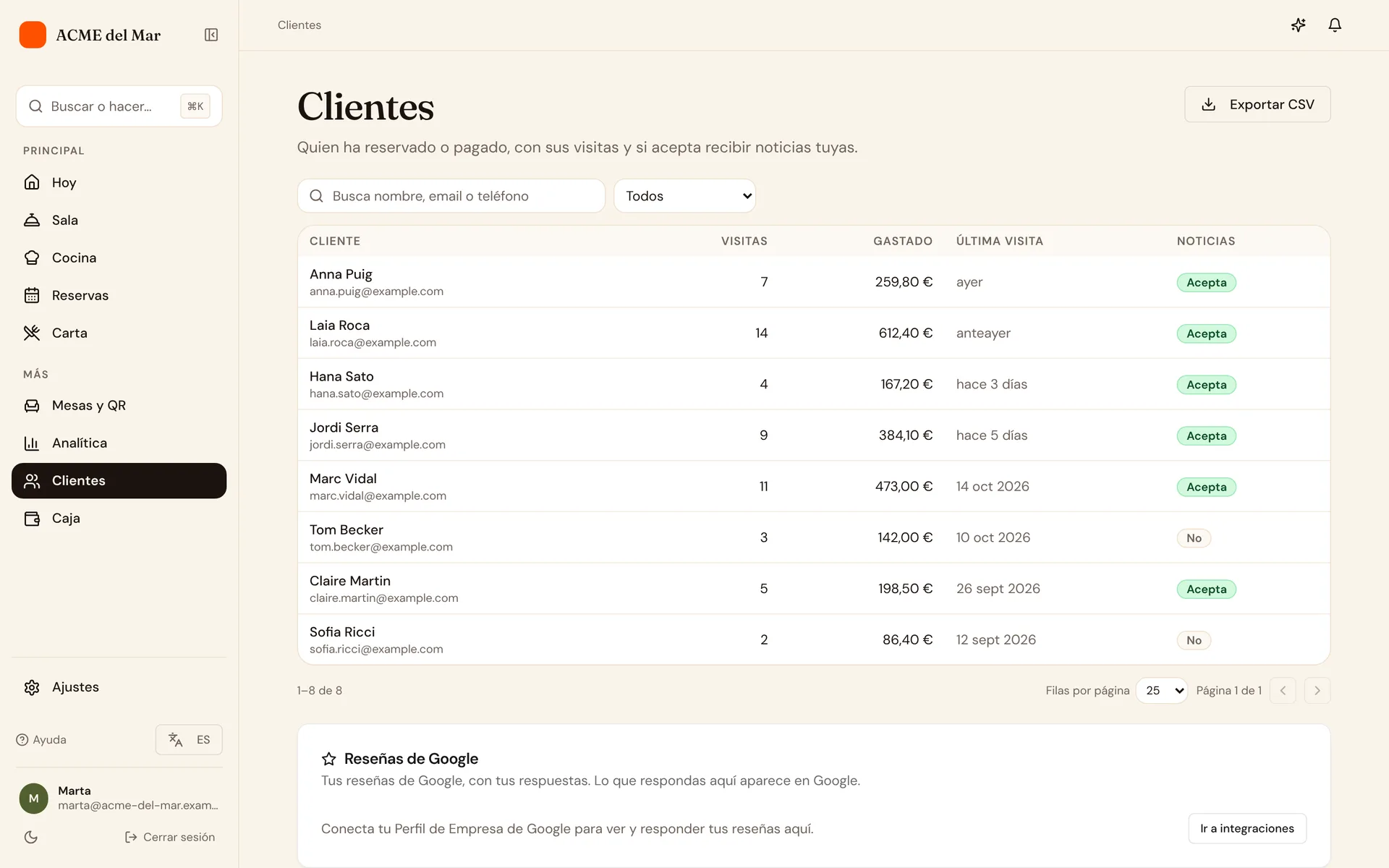The image size is (1389, 868).
Task: Open the Filas por página dropdown
Action: tap(1162, 691)
